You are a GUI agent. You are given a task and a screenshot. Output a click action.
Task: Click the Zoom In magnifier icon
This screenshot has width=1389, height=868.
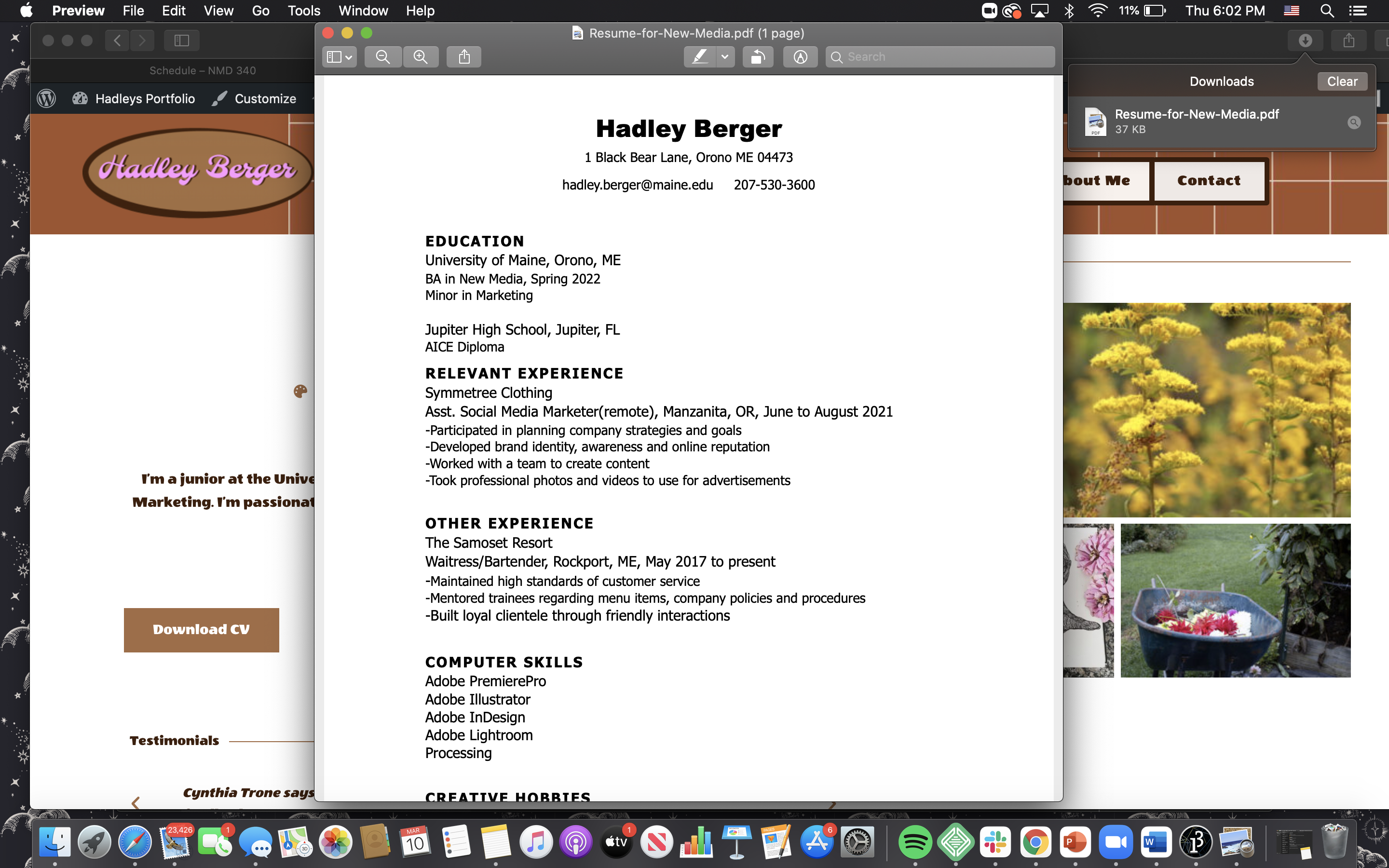point(421,57)
